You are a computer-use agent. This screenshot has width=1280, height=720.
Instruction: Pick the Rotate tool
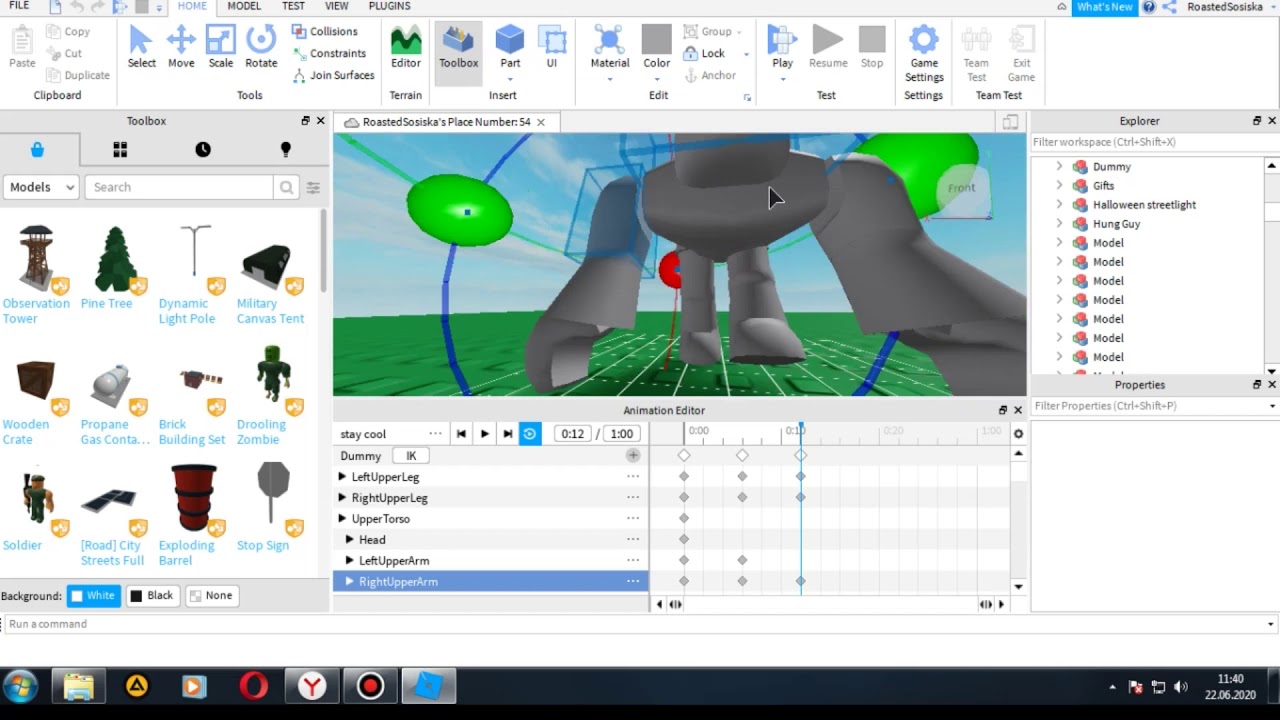click(261, 48)
